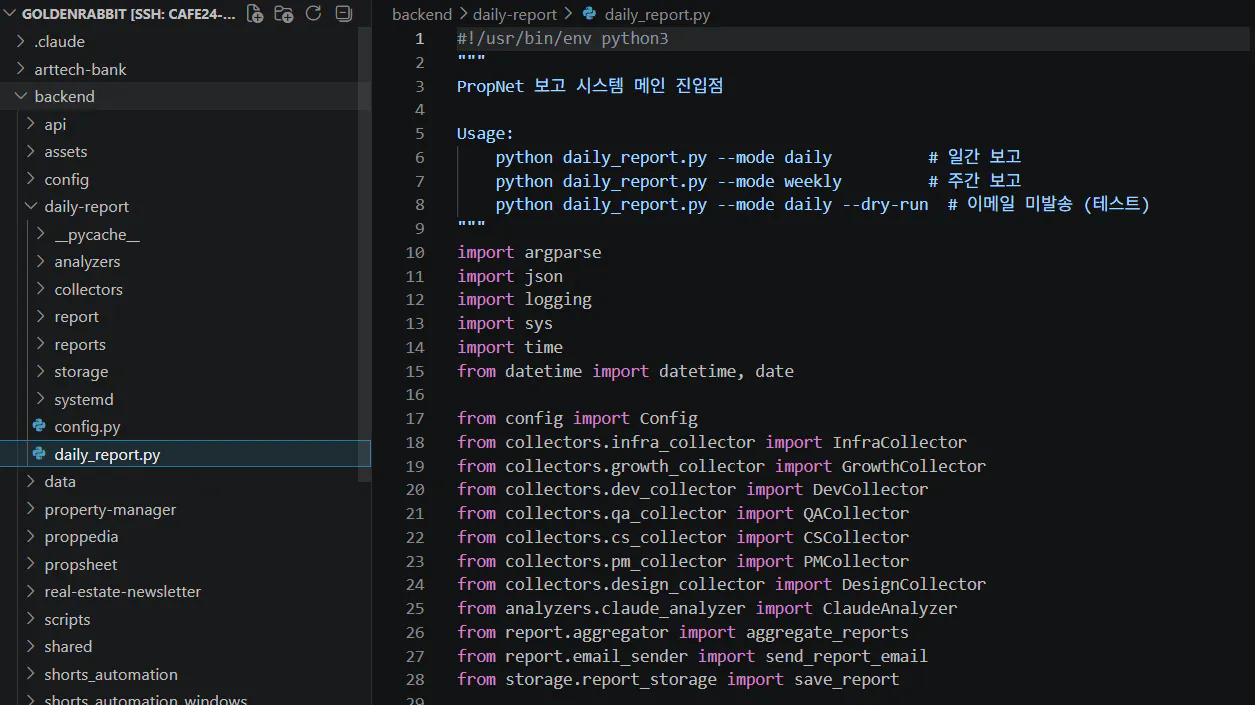Click the 'ClaudeAnalyzer' identifier
Image resolution: width=1255 pixels, height=705 pixels.
point(890,608)
